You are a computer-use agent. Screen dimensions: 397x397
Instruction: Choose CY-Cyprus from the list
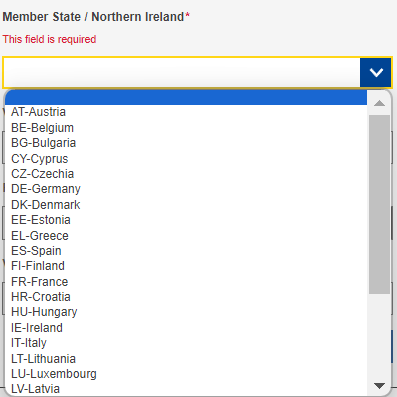(186, 159)
